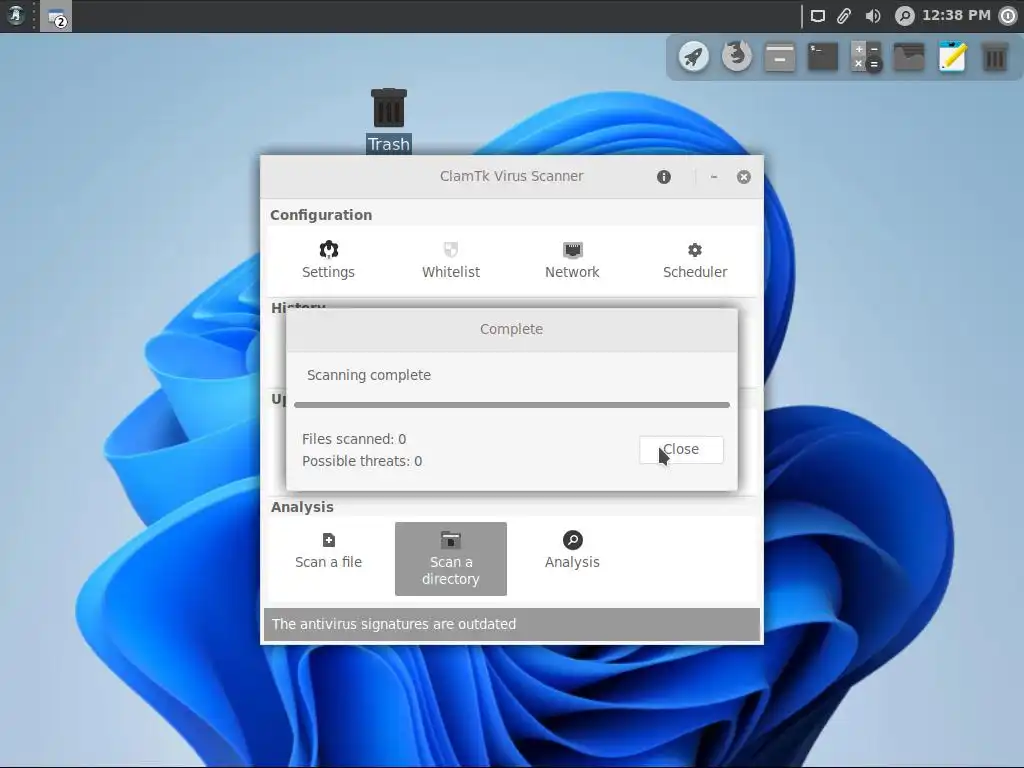Open the volume control in tray
The width and height of the screenshot is (1024, 768).
tap(873, 16)
